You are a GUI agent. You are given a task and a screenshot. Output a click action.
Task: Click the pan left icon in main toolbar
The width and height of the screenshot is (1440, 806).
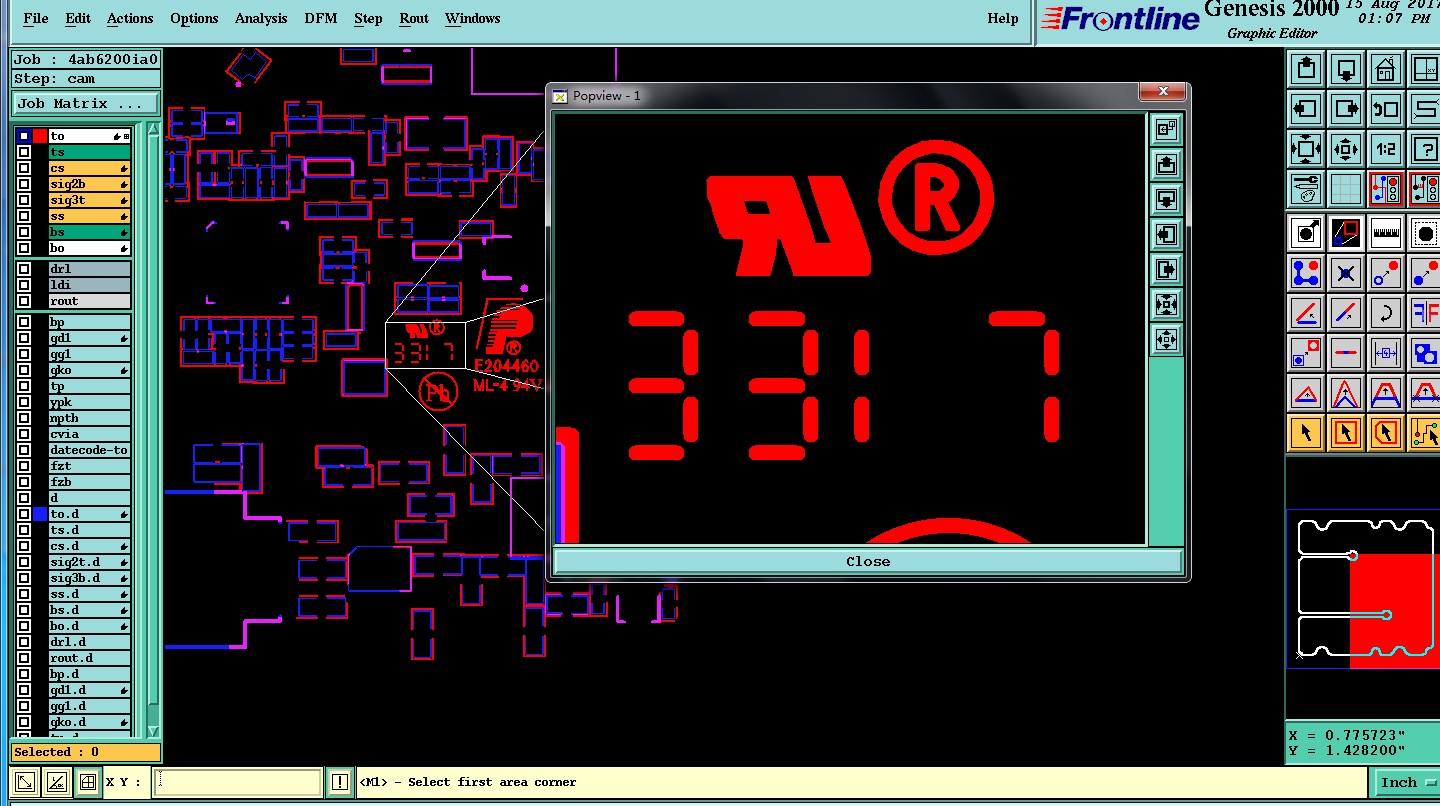click(x=1306, y=109)
